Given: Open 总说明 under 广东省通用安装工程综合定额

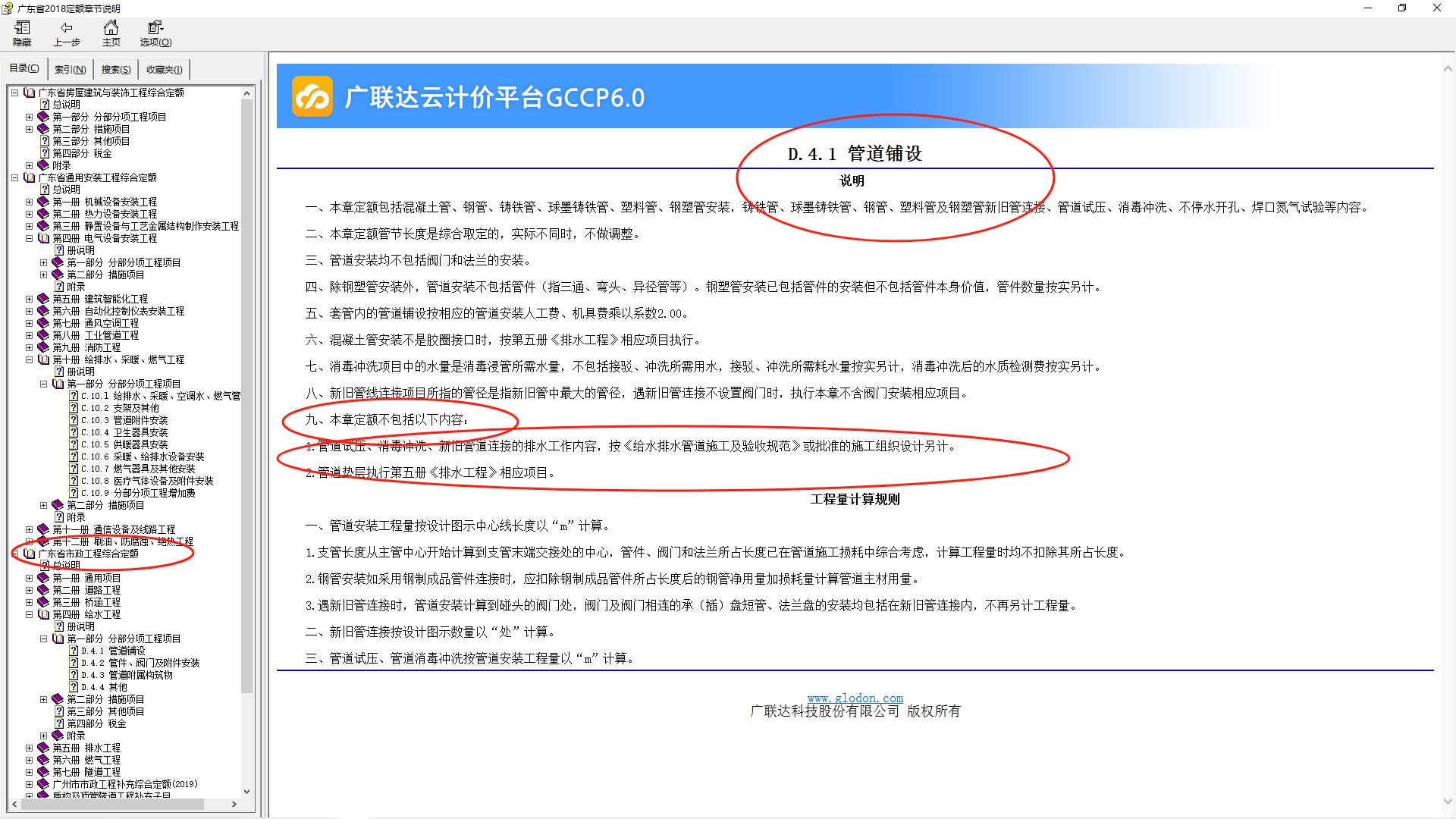Looking at the screenshot, I should click(66, 190).
